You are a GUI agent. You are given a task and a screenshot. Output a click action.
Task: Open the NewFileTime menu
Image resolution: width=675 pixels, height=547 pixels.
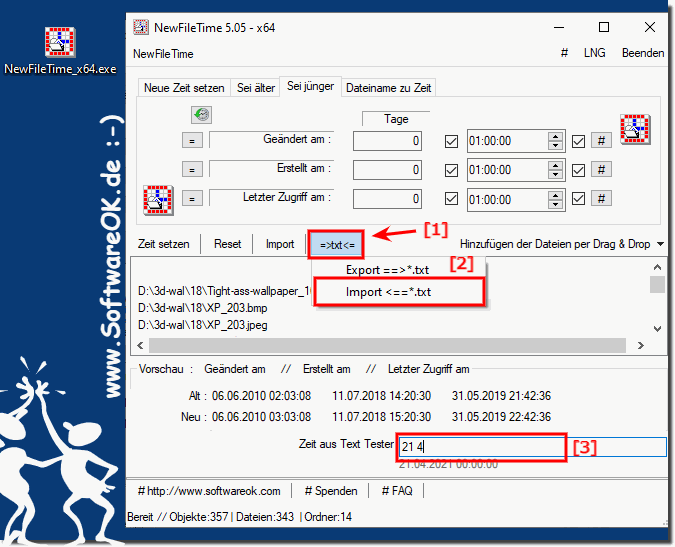coord(163,54)
